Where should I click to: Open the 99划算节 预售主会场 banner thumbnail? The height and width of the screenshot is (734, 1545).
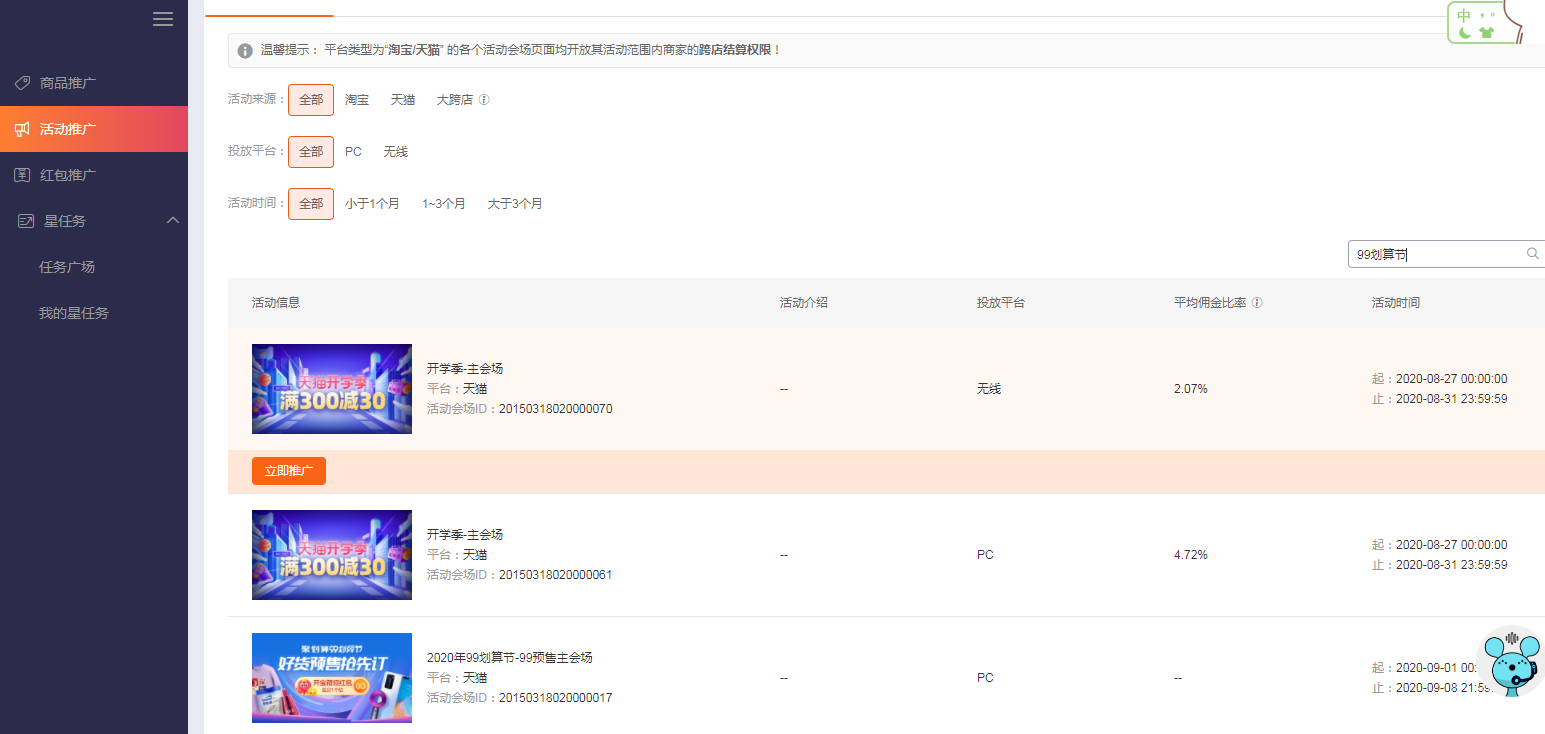click(x=332, y=678)
